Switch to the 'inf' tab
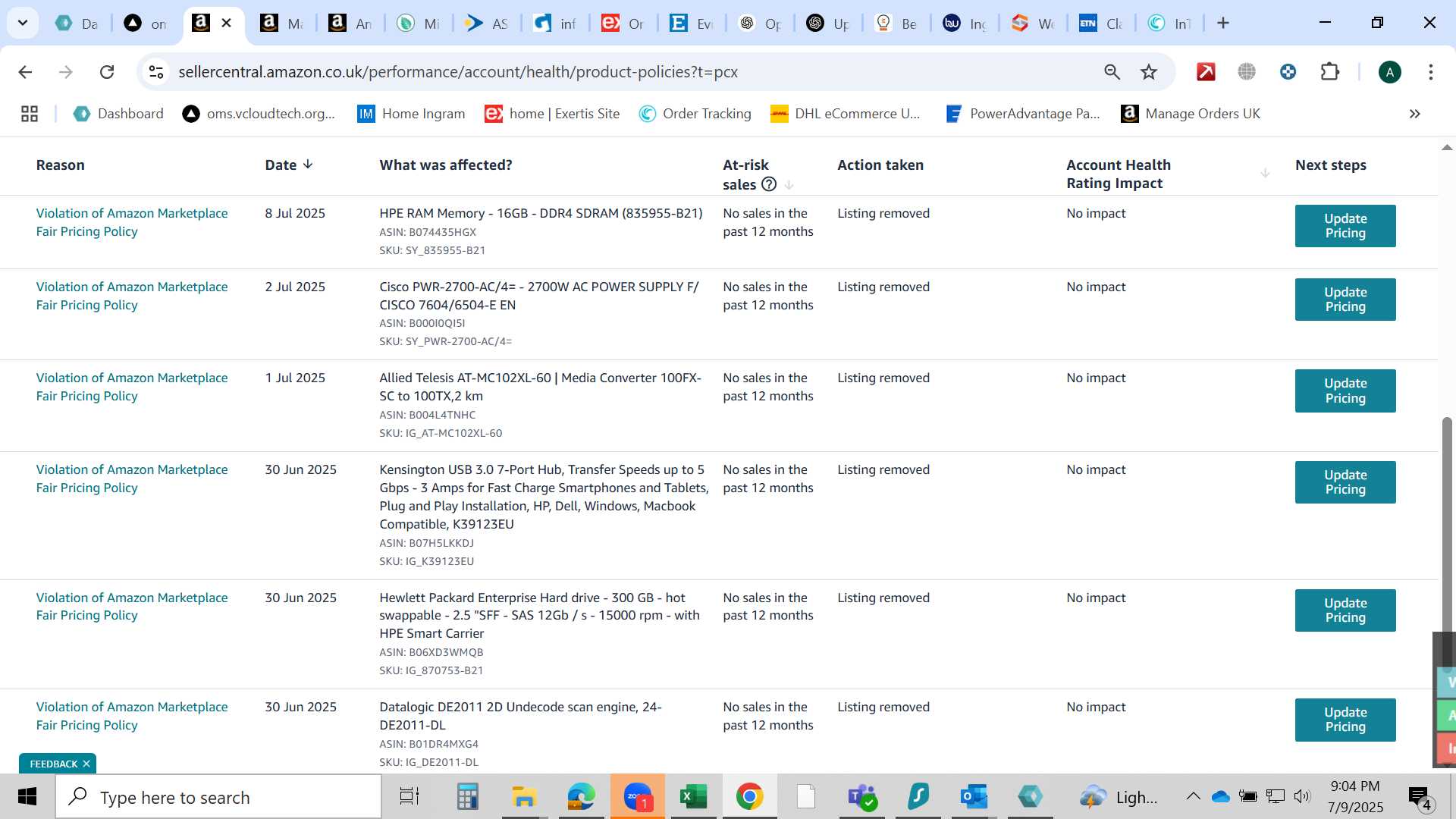 [x=556, y=24]
